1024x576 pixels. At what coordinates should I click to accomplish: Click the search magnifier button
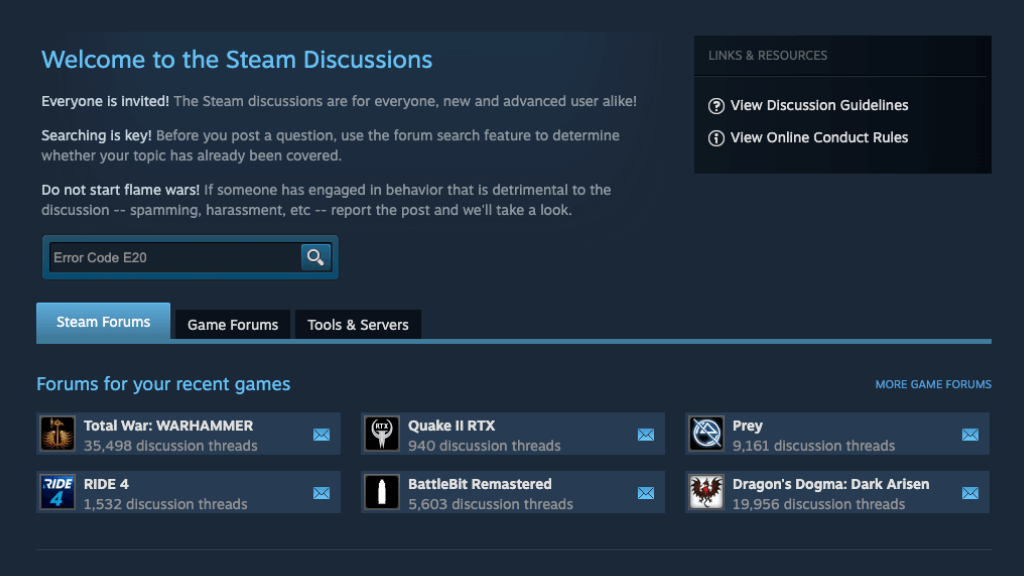315,257
